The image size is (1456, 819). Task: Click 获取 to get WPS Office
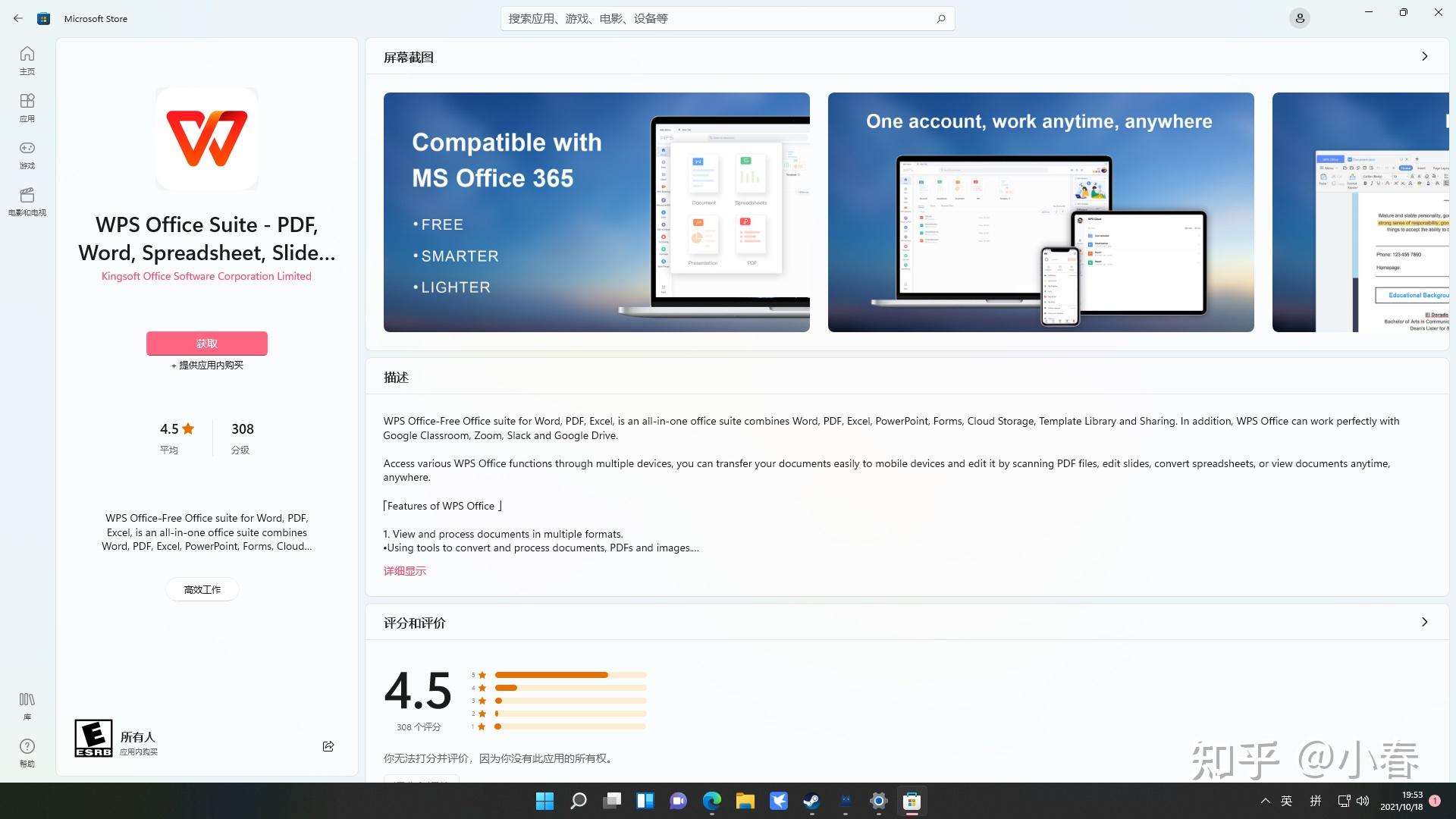pyautogui.click(x=206, y=343)
